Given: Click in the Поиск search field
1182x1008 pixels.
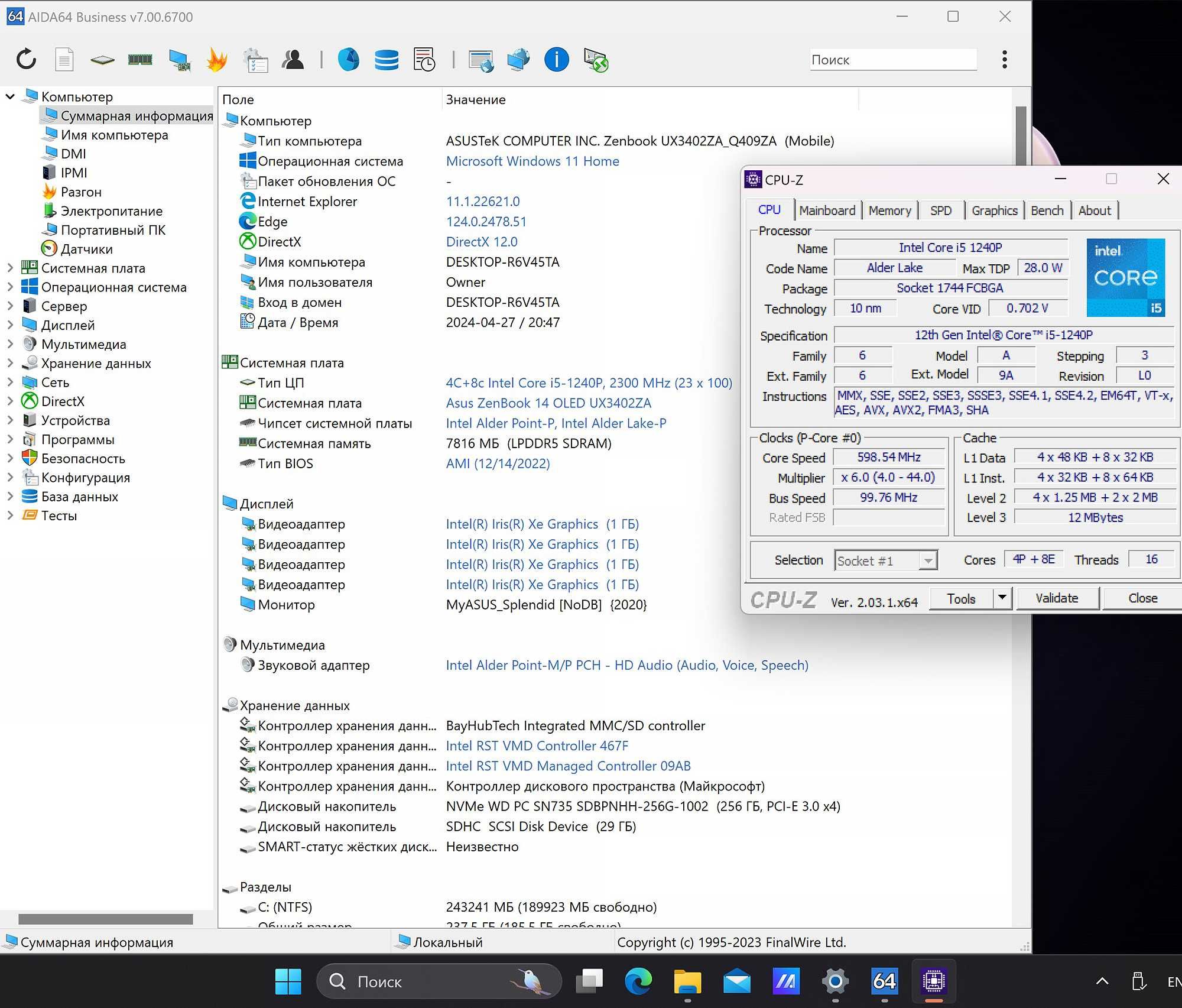Looking at the screenshot, I should pos(892,60).
